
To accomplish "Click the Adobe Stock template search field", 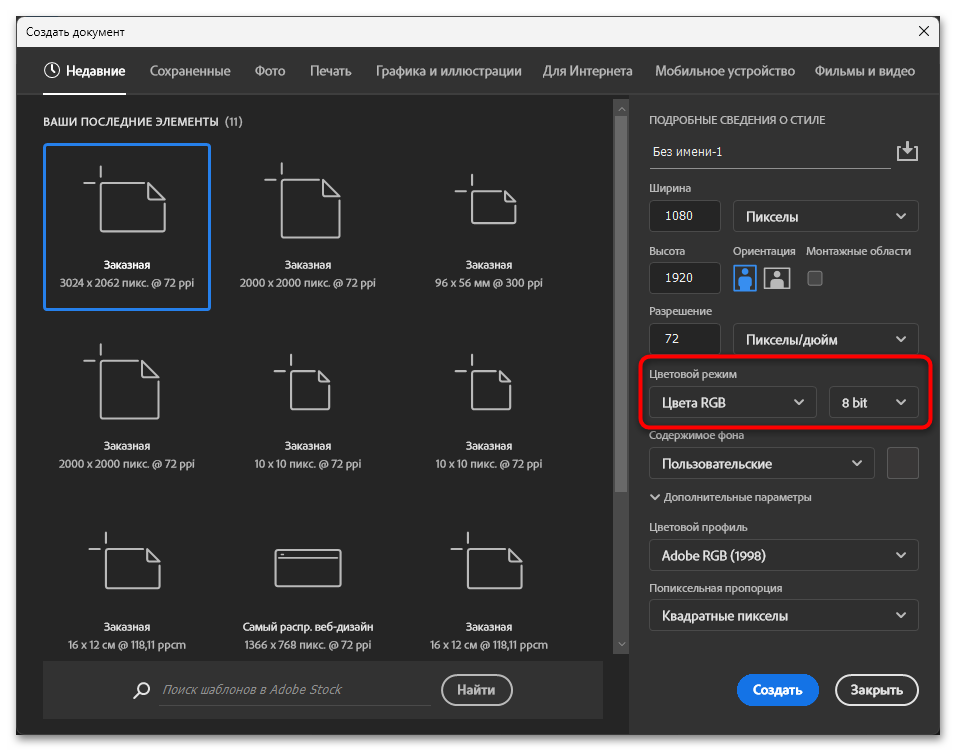I will 294,690.
